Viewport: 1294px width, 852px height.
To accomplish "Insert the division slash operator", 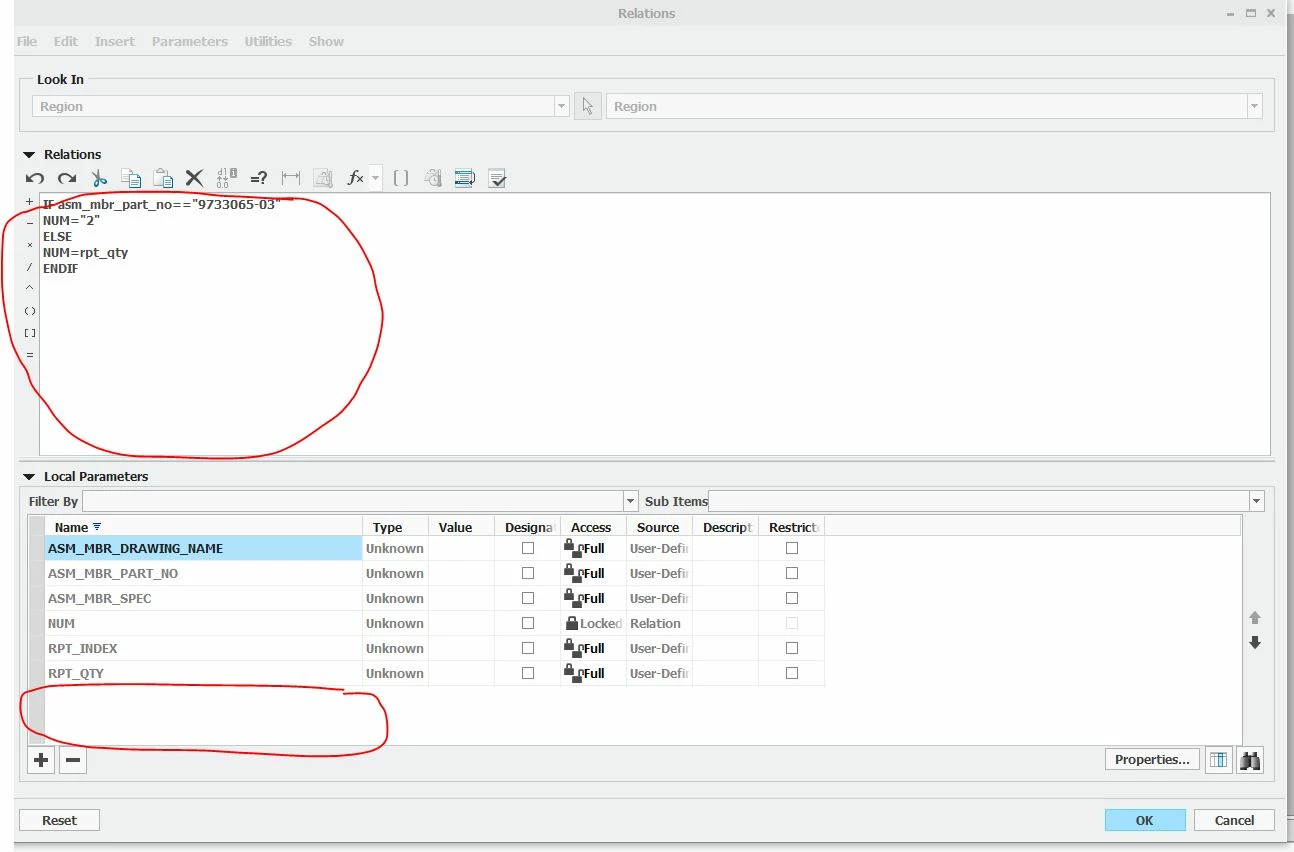I will point(29,267).
